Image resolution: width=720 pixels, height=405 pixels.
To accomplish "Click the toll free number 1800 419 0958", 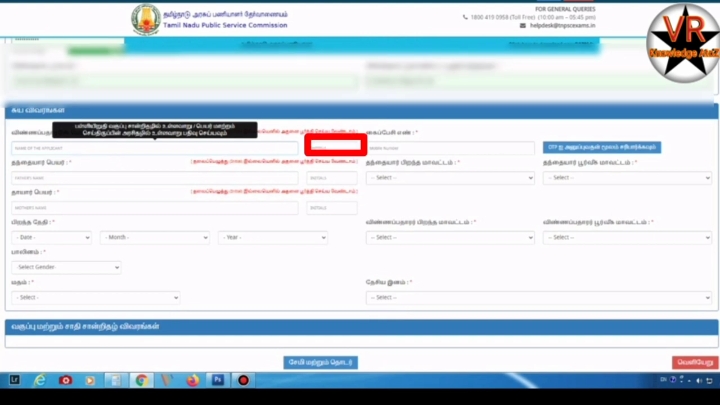I will click(x=489, y=17).
